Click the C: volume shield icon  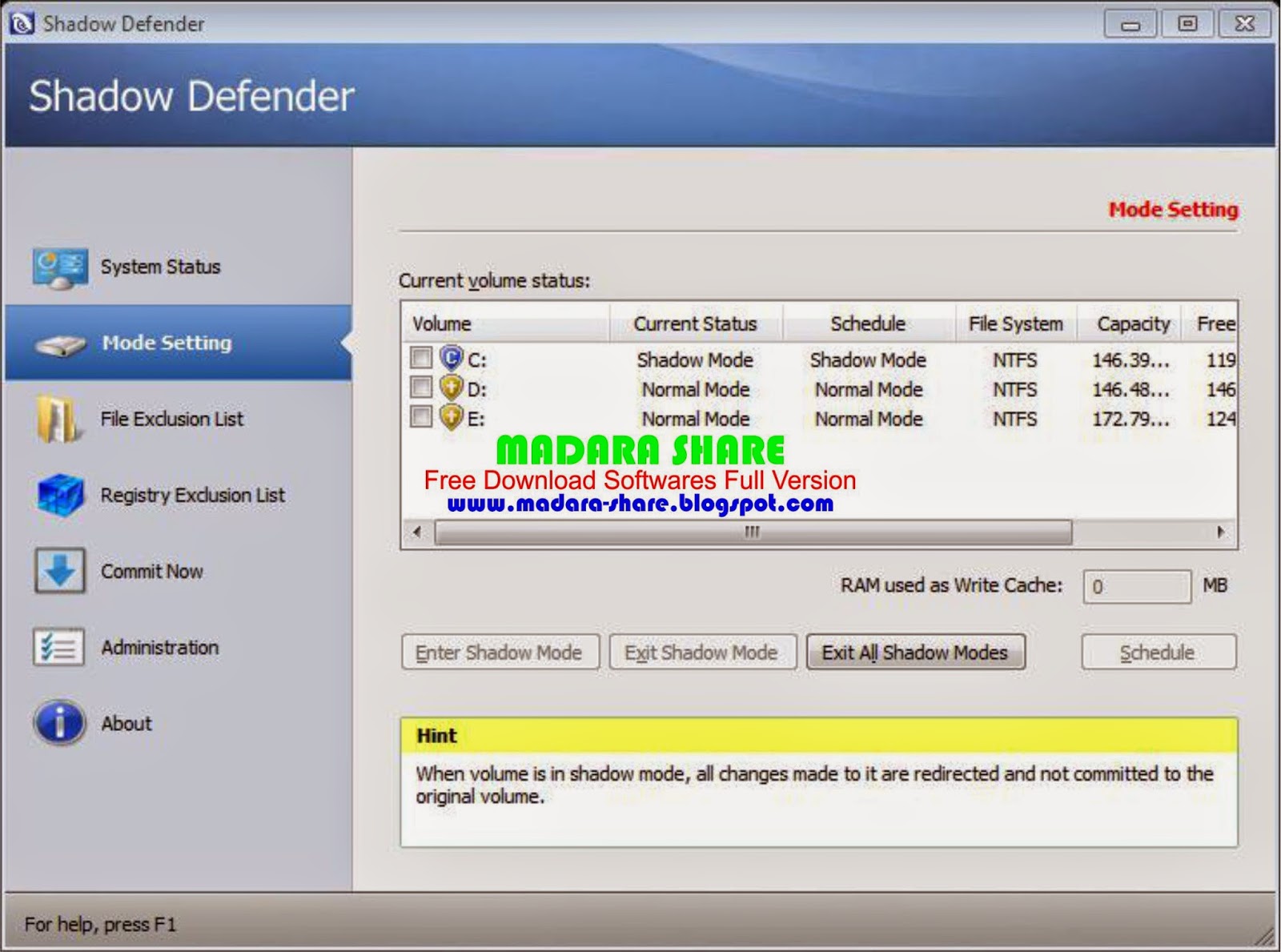(x=452, y=358)
